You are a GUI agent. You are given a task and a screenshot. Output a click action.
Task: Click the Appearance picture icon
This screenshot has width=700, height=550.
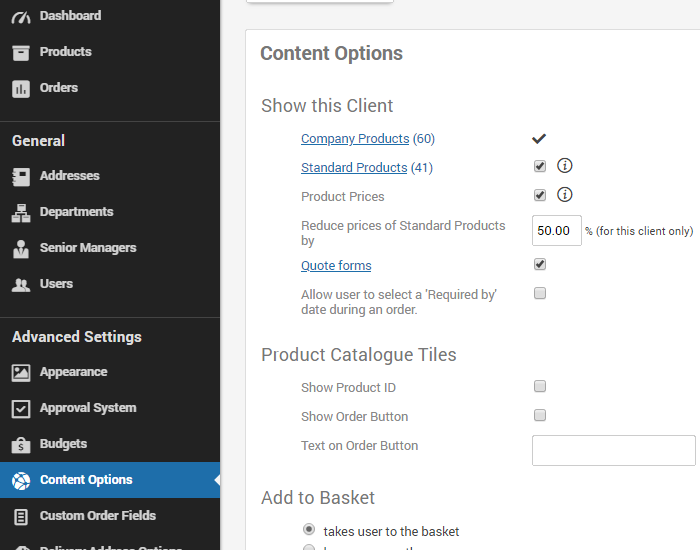click(21, 372)
